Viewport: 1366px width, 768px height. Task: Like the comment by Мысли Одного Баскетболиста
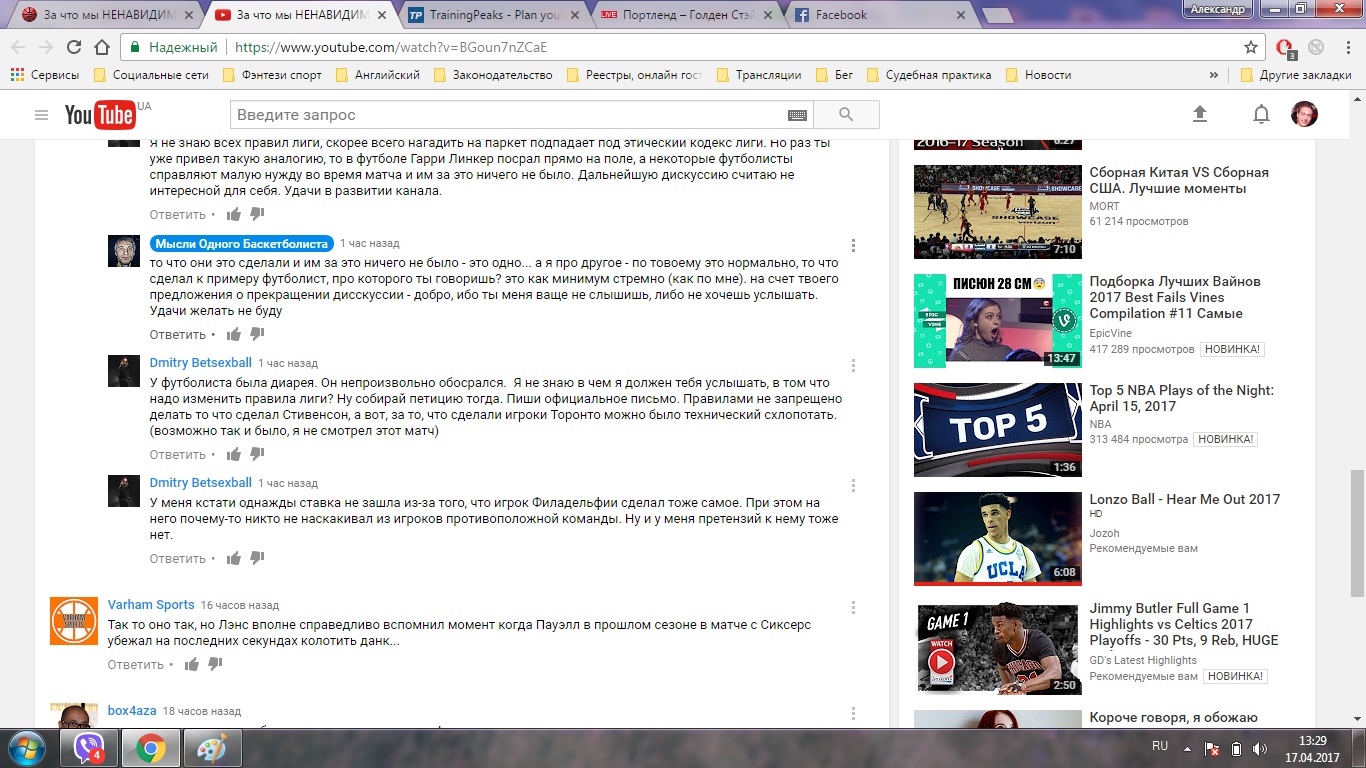234,334
